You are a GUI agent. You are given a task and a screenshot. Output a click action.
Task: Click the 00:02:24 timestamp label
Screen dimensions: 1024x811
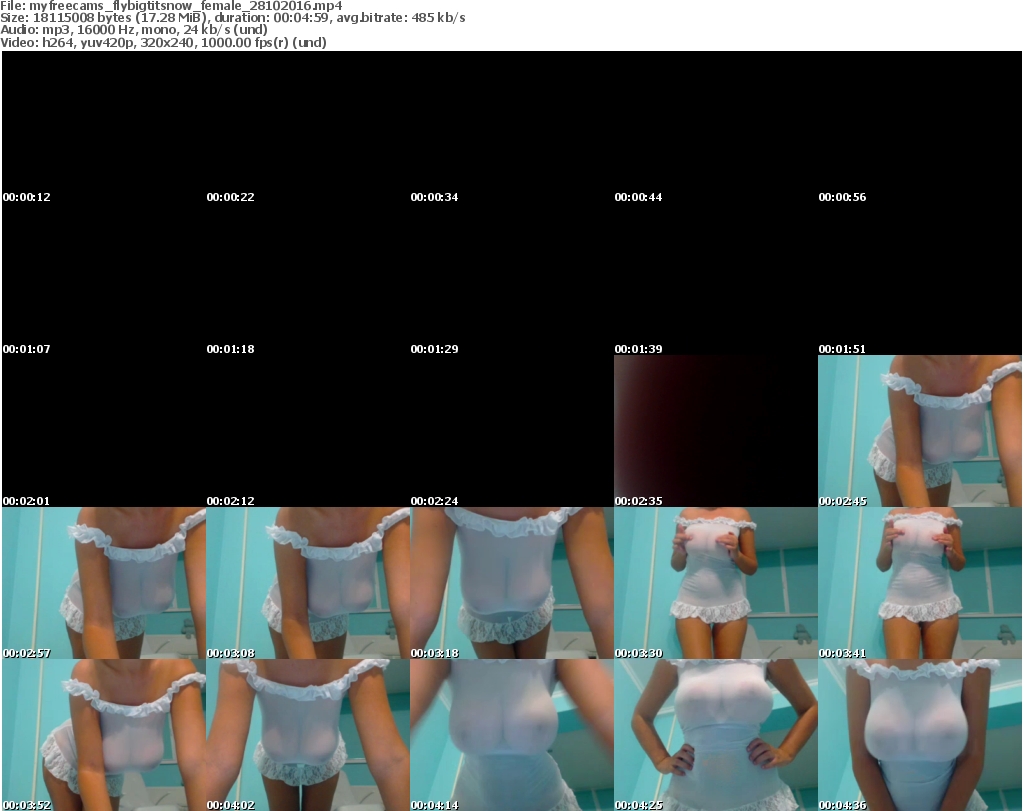434,501
